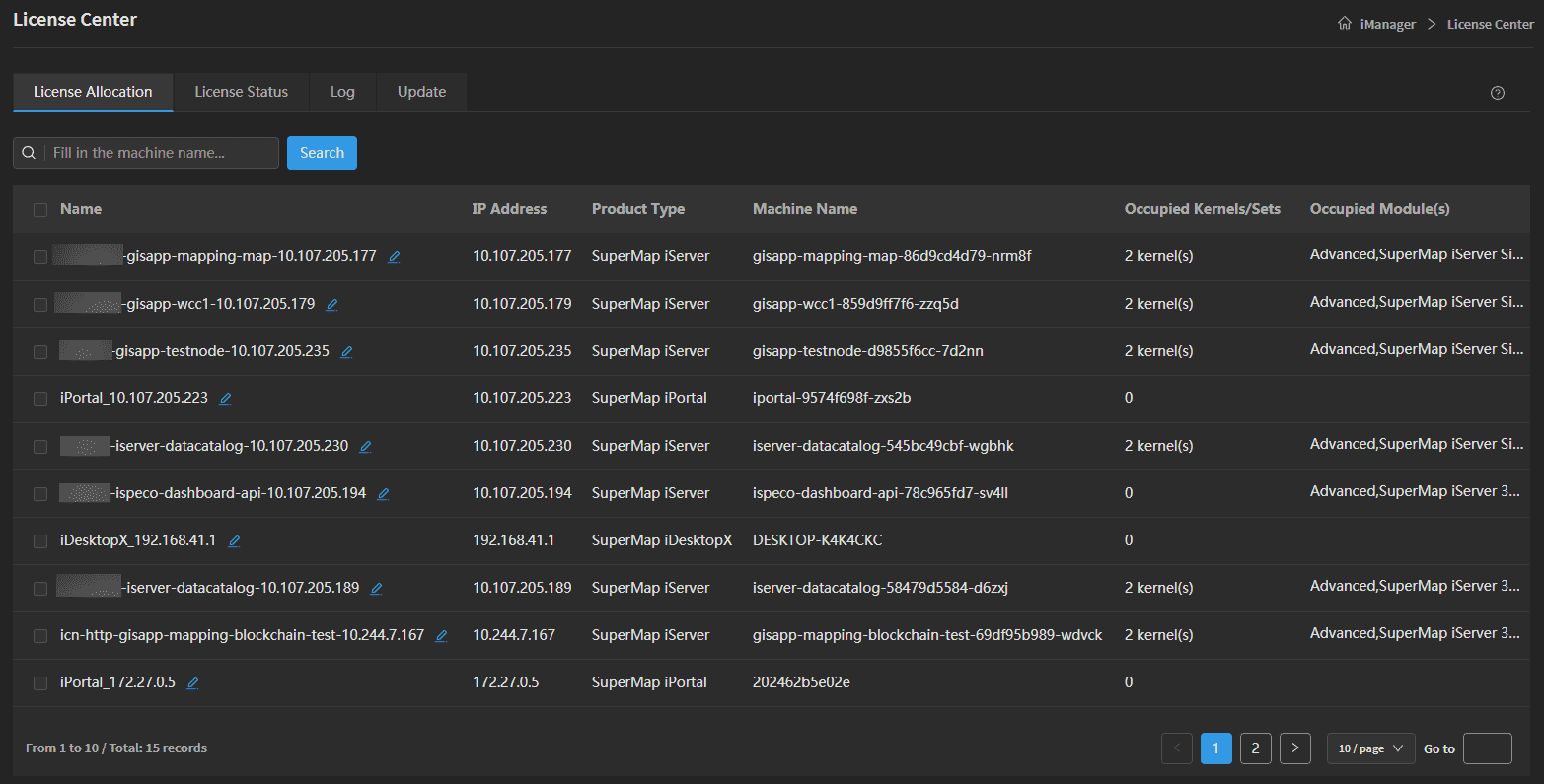
Task: Edit the ispeco-dashboard-api entry name
Action: click(x=383, y=494)
